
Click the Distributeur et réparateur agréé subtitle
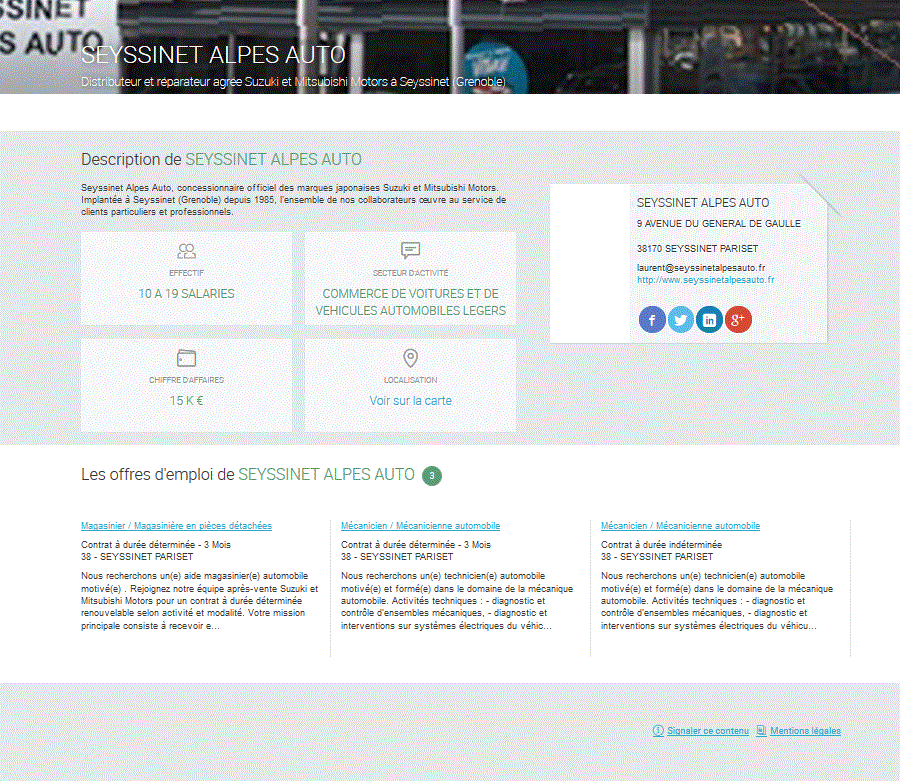(293, 82)
